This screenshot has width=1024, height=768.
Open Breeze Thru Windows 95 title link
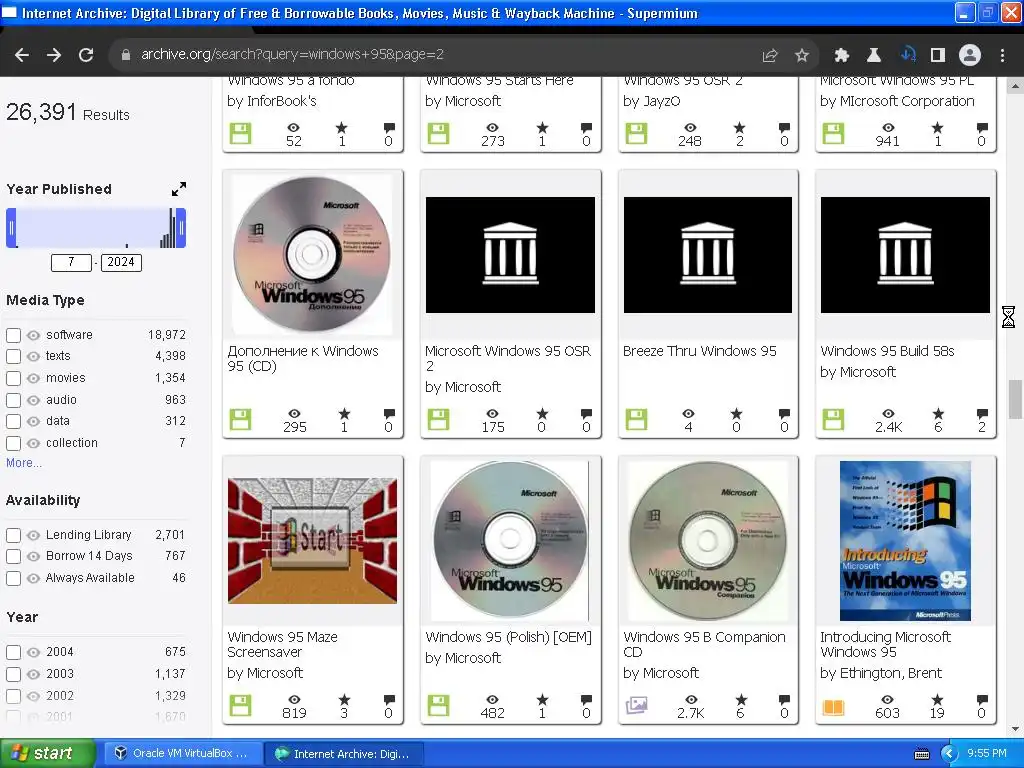point(699,351)
